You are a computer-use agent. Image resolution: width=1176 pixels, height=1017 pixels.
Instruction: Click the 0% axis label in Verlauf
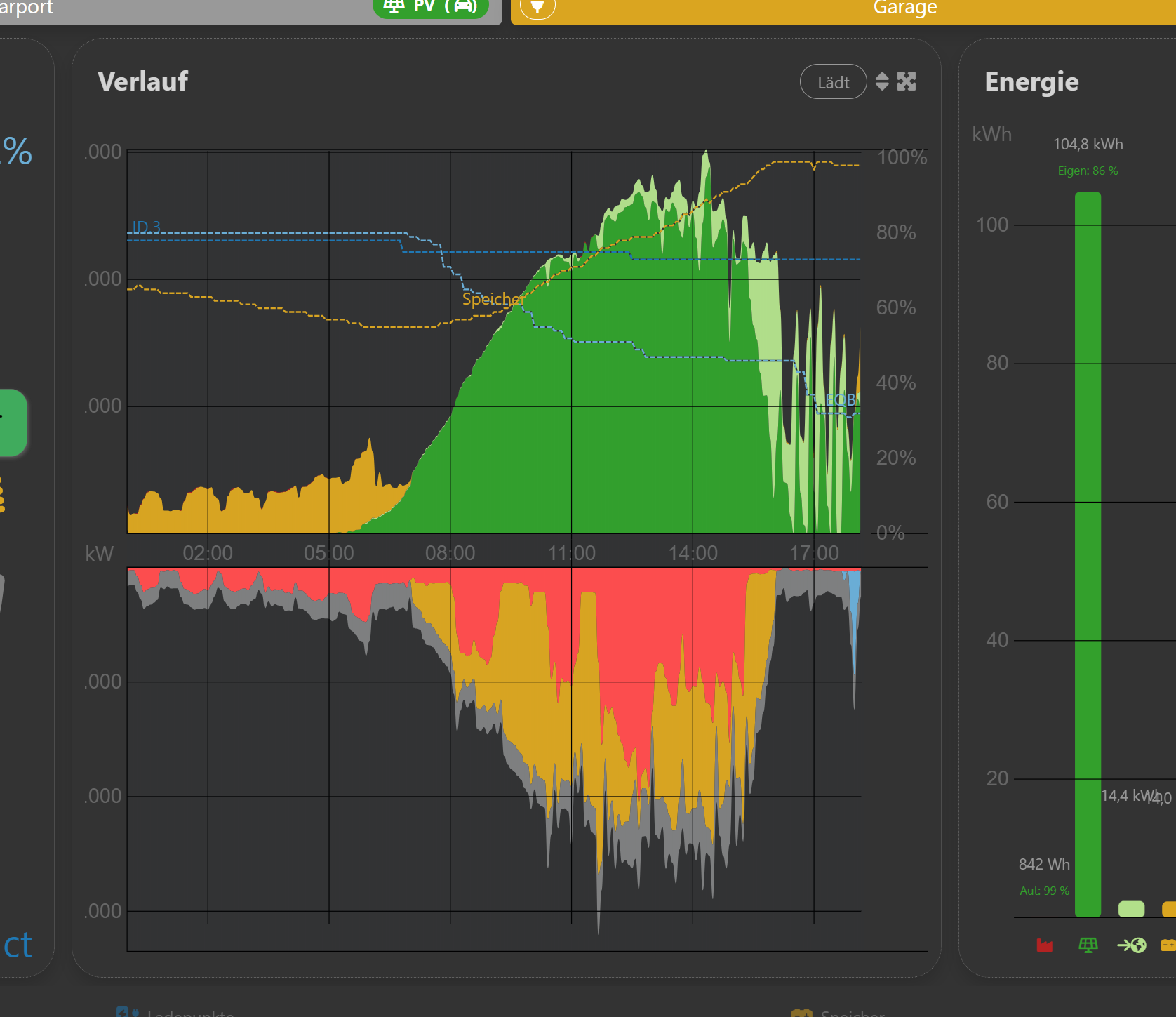(890, 533)
